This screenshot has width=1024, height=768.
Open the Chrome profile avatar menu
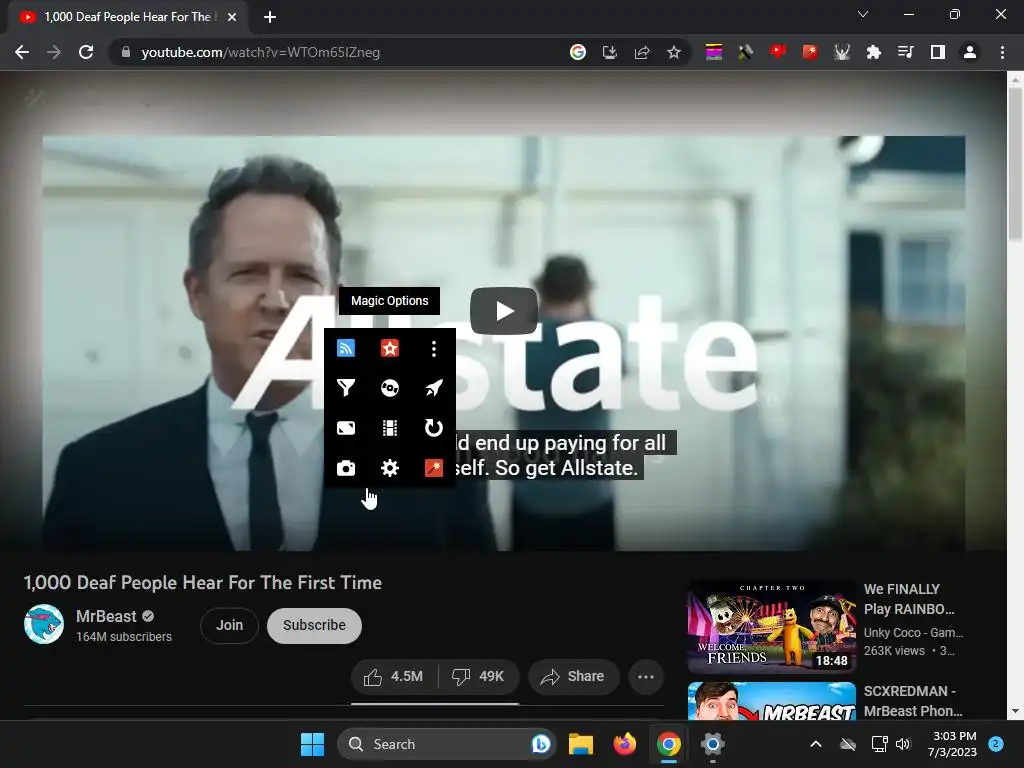point(970,52)
